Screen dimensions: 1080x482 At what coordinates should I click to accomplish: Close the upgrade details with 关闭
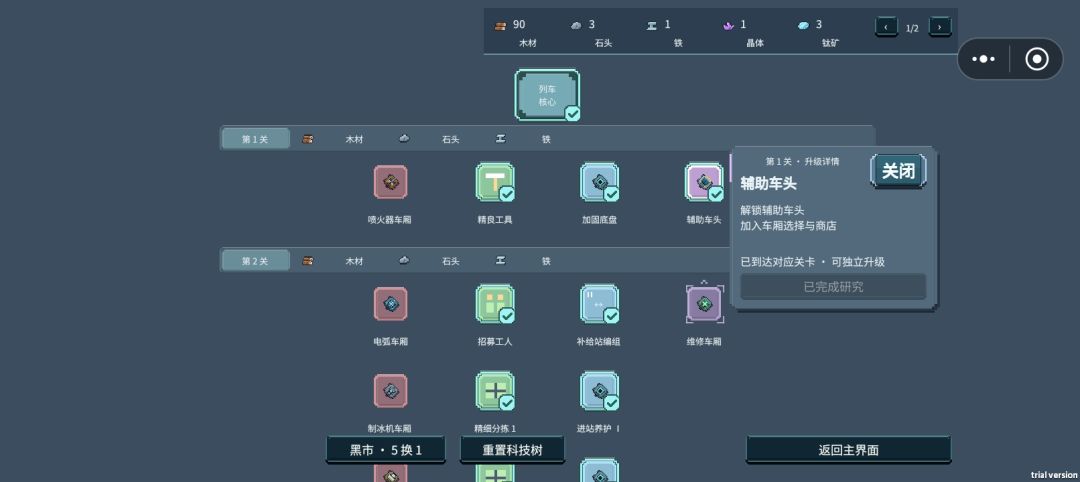(x=898, y=171)
